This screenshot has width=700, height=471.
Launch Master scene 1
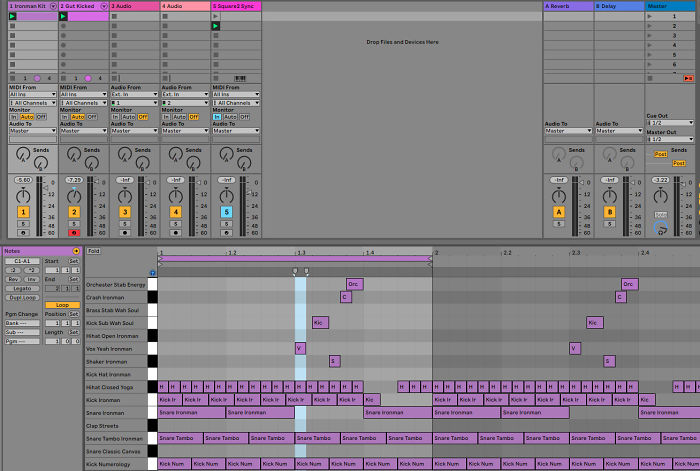click(650, 17)
